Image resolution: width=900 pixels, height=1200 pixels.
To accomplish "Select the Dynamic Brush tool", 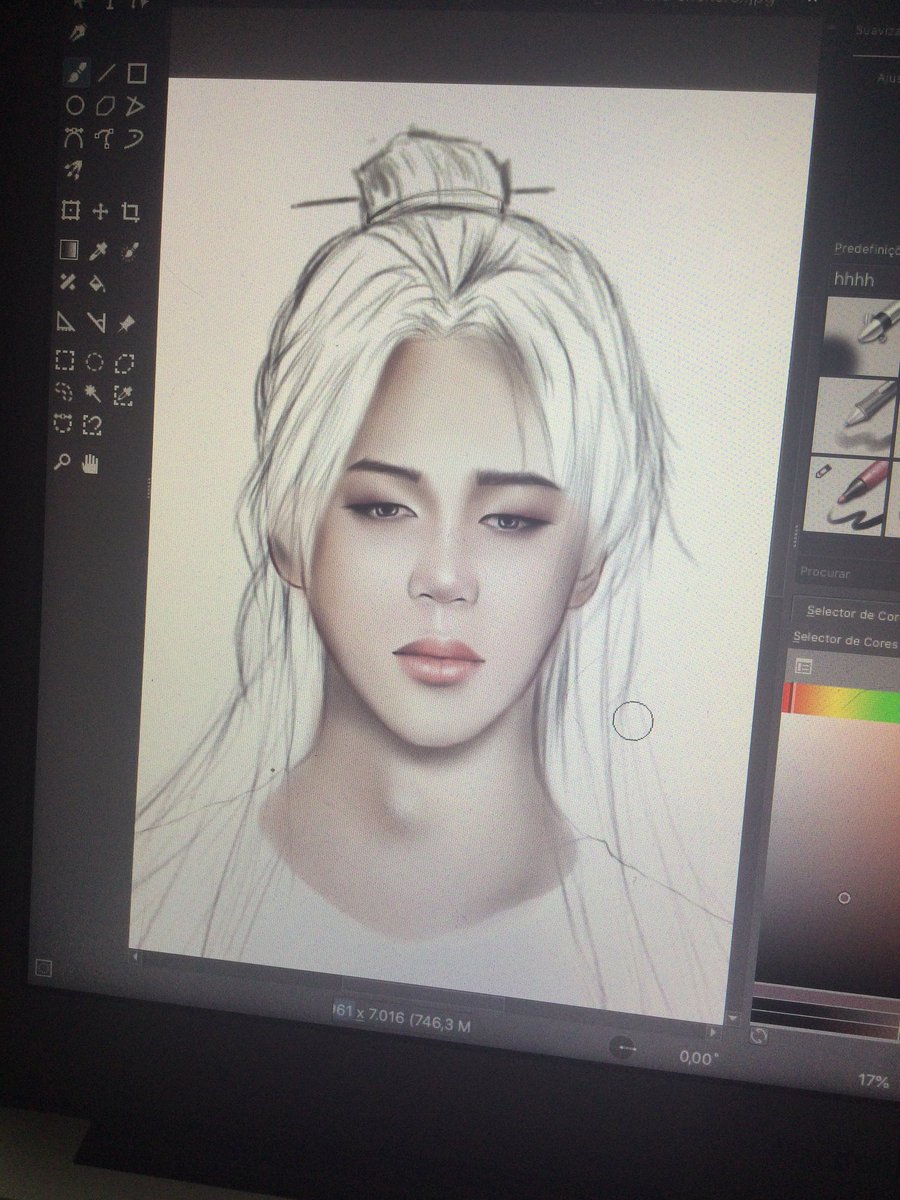I will click(x=135, y=138).
